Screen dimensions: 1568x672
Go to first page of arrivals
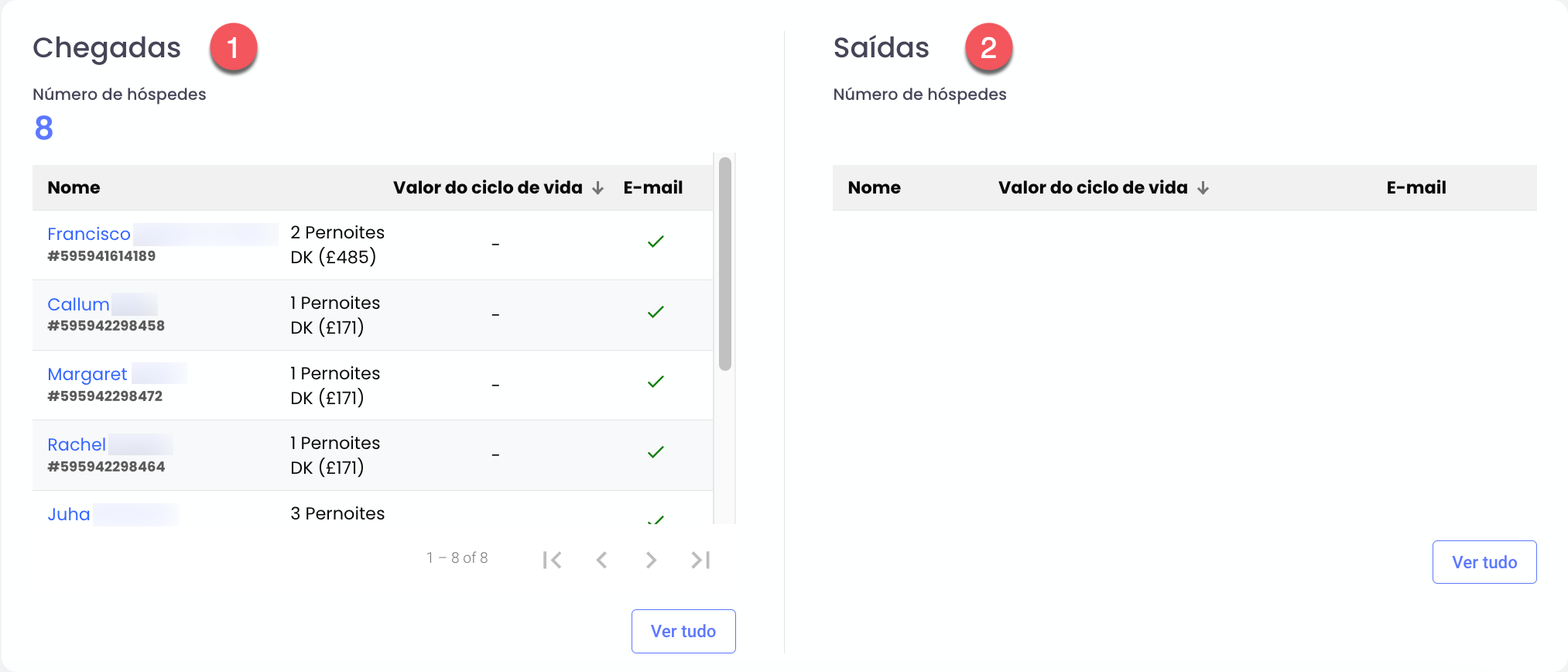click(552, 560)
